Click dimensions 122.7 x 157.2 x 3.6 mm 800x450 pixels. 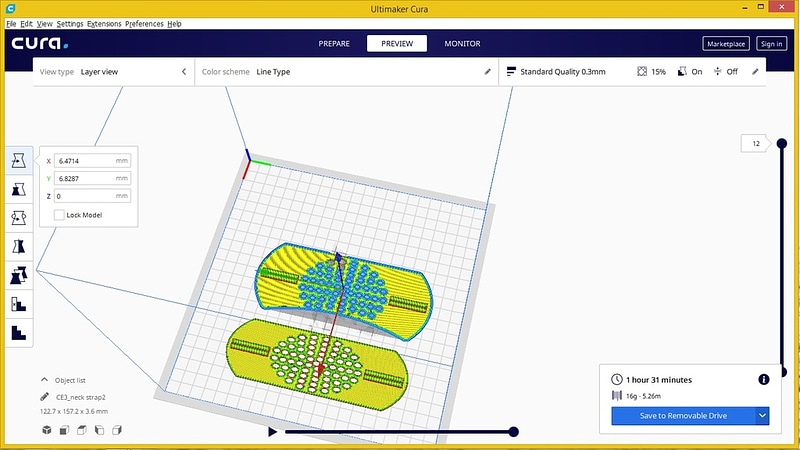[74, 411]
